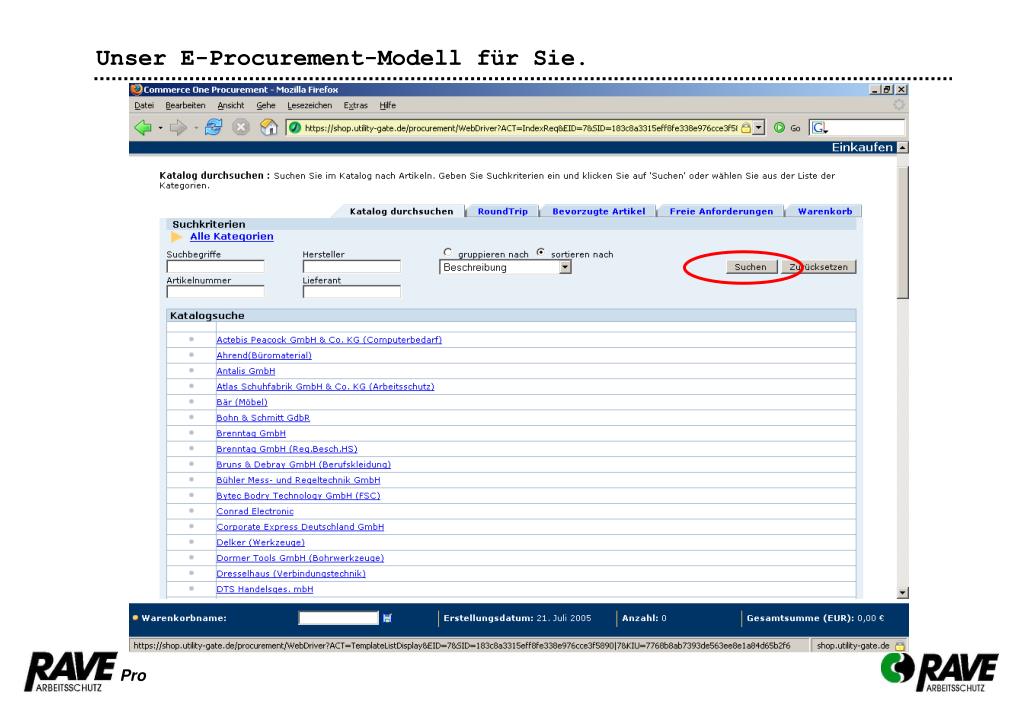Open the Dresselhaus (Verbindungstechnik) link
The image size is (1023, 708).
pos(291,574)
